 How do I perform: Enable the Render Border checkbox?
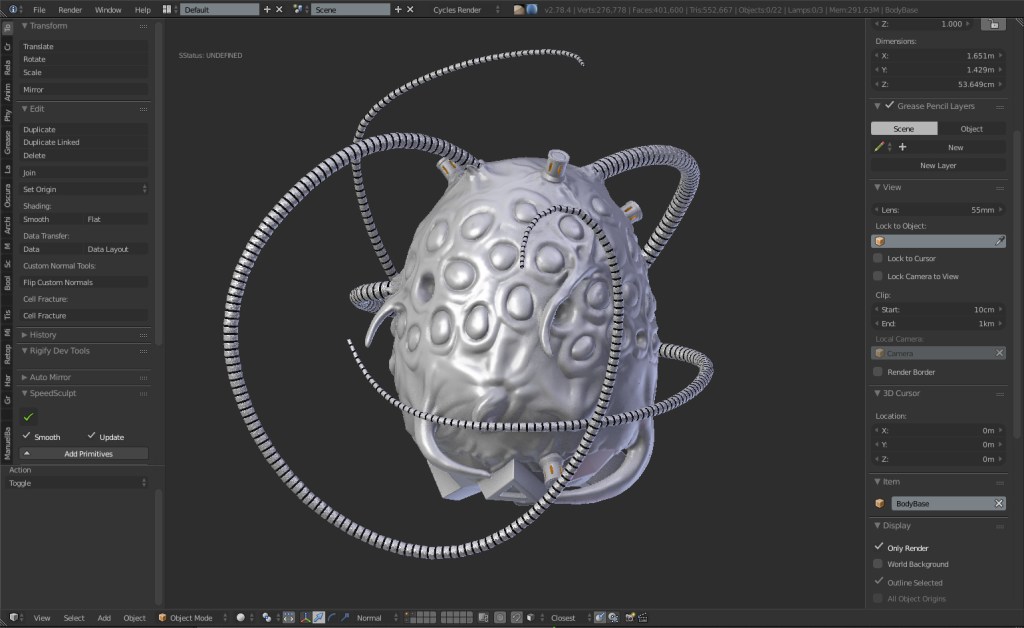pos(878,372)
